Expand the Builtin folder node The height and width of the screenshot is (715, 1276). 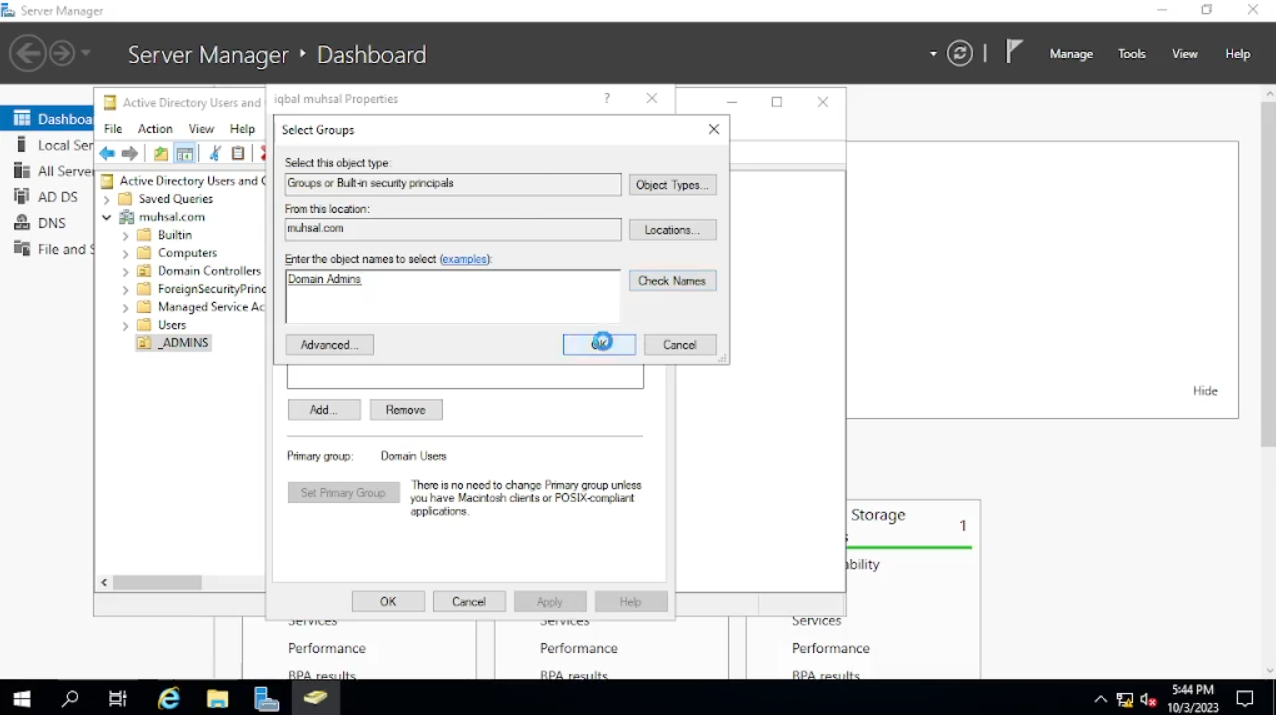tap(125, 236)
